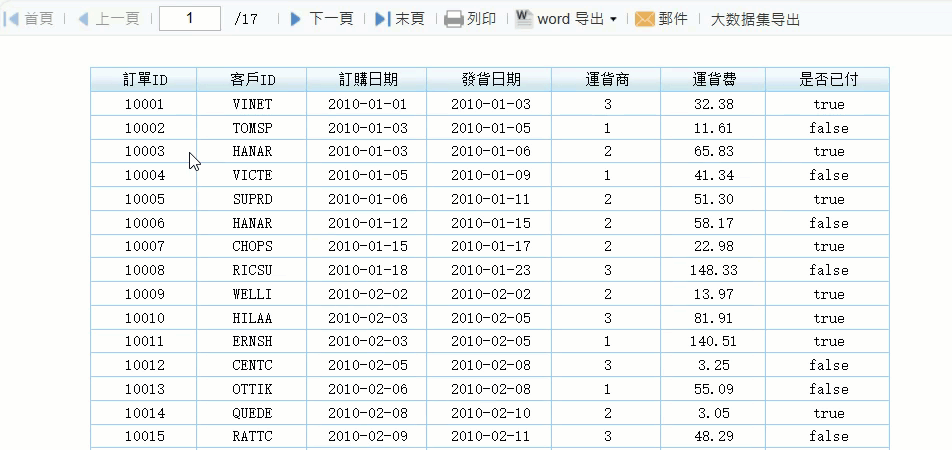
Task: Select order date cell 2010-01-12
Action: coord(367,223)
